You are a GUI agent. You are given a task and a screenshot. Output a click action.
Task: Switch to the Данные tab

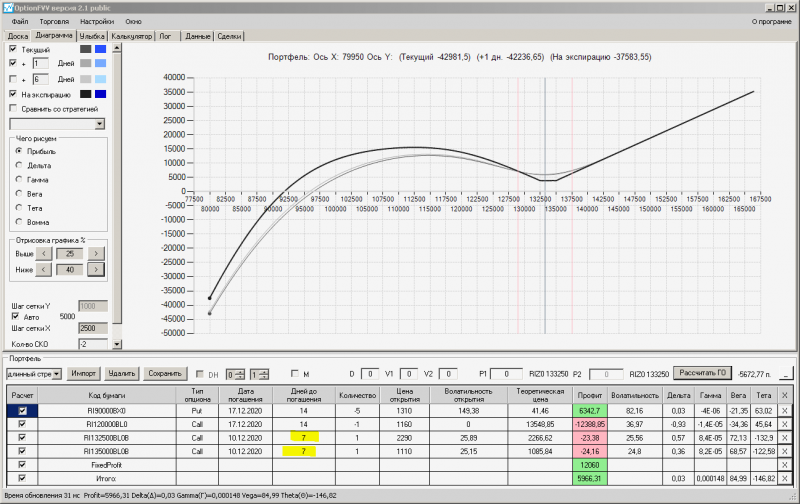tap(197, 36)
